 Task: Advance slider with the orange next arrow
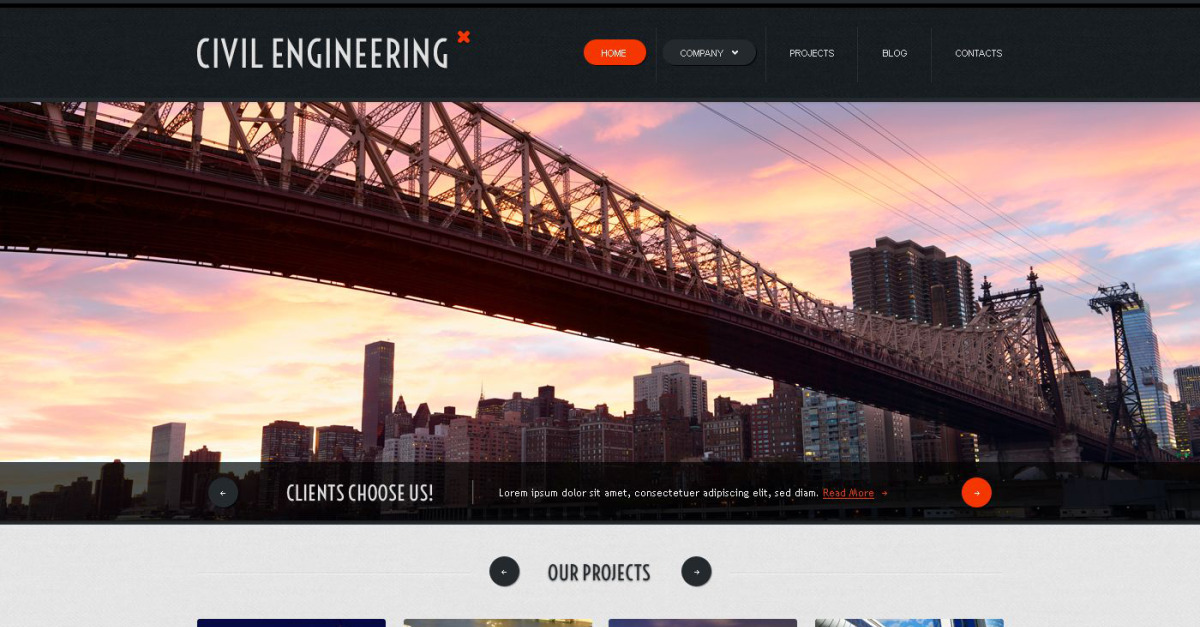coord(976,492)
